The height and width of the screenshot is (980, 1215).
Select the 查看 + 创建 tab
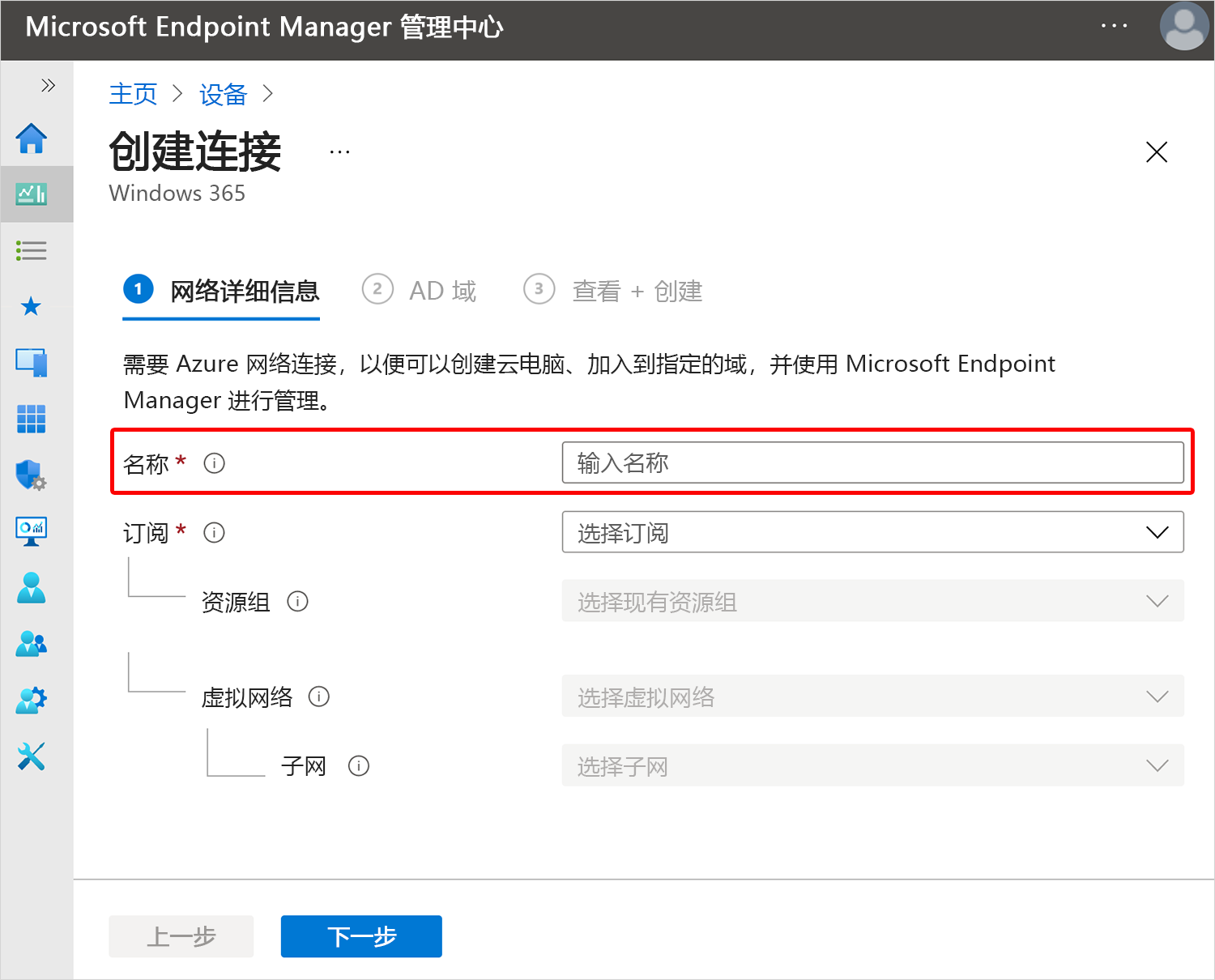pos(613,291)
